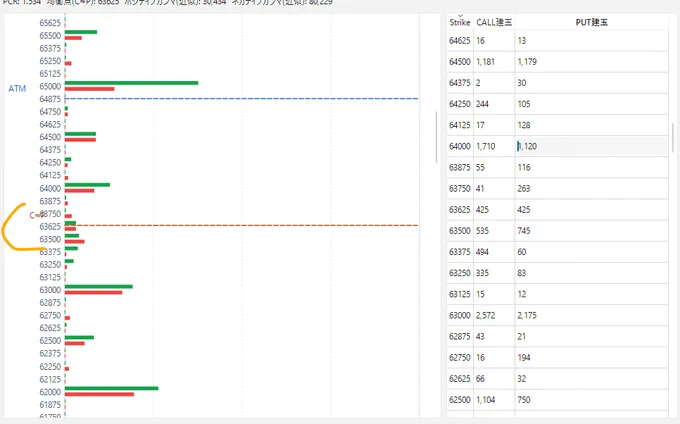This screenshot has height=424, width=680.
Task: Click the chart axis label 64875
Action: 50,99
